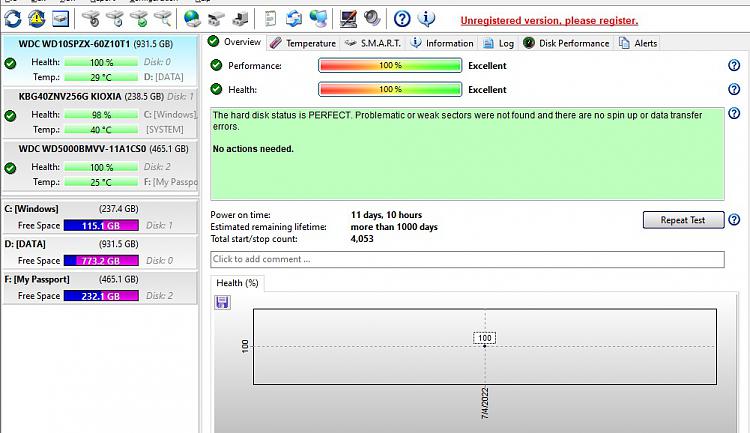Click KIOXIA disk health 98 % bar
The height and width of the screenshot is (433, 750).
[x=101, y=115]
